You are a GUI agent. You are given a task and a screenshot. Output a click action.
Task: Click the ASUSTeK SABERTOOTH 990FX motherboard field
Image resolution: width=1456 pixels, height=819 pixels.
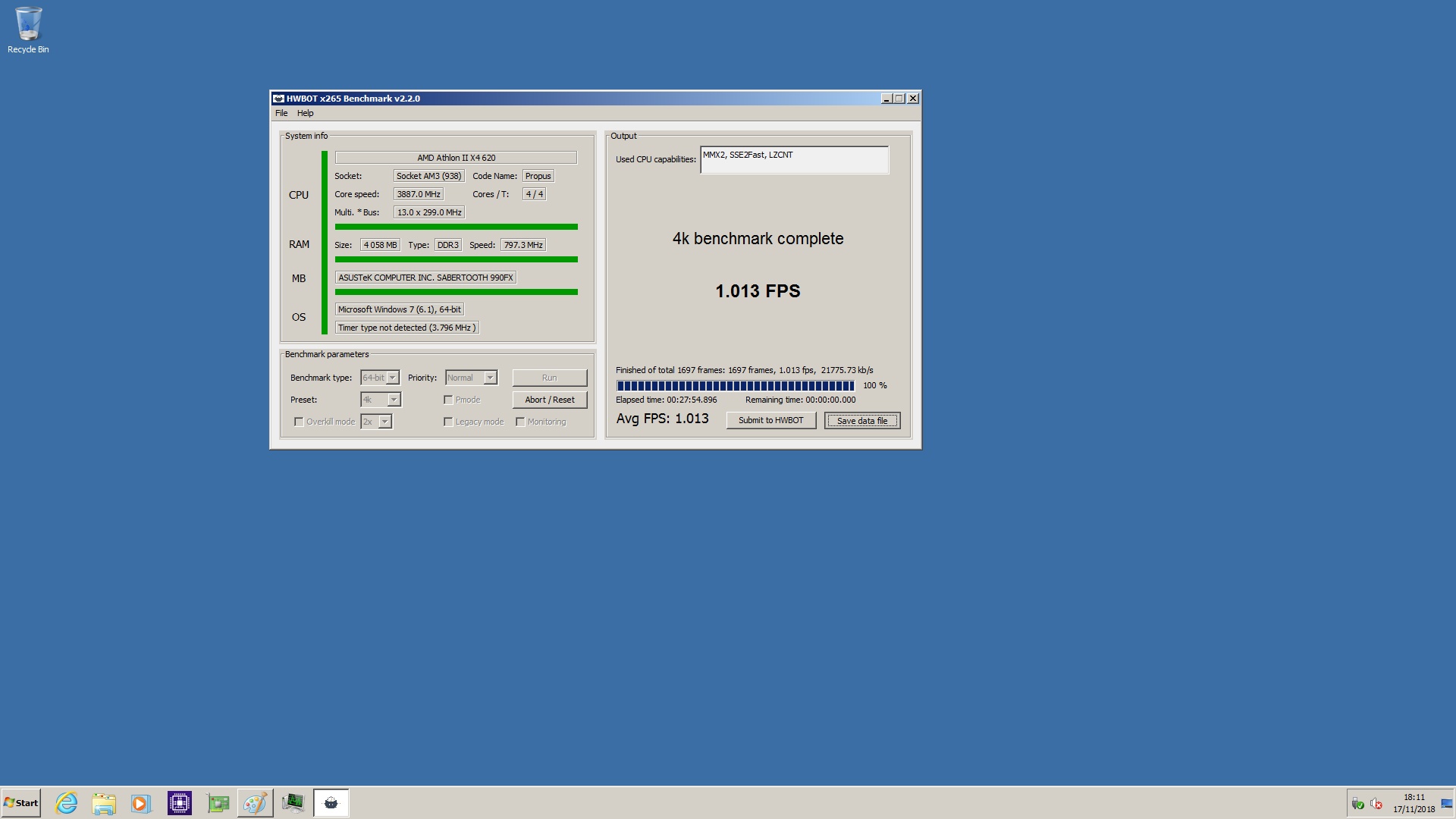(425, 278)
